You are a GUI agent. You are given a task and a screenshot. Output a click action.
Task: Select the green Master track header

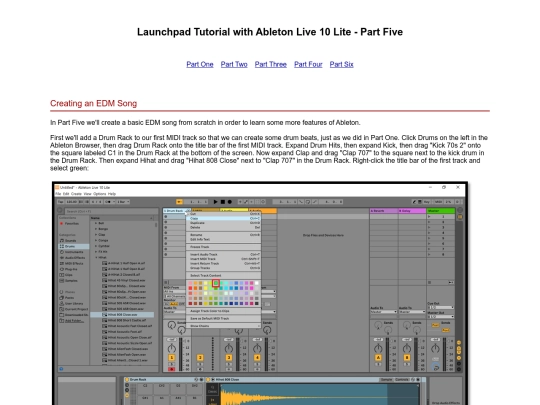(441, 210)
